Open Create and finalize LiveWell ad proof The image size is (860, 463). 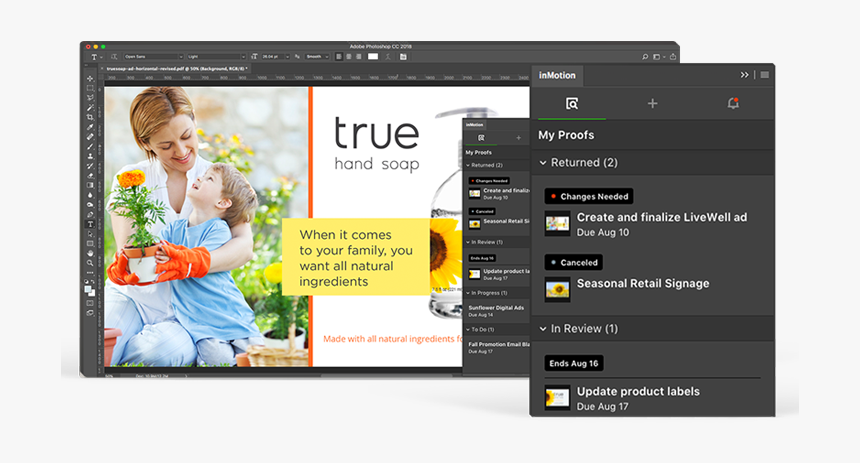click(x=661, y=217)
